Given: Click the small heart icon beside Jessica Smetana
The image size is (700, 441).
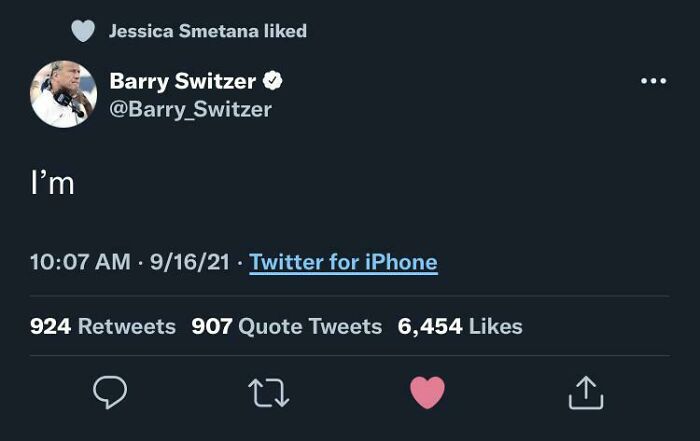Looking at the screenshot, I should coord(84,31).
